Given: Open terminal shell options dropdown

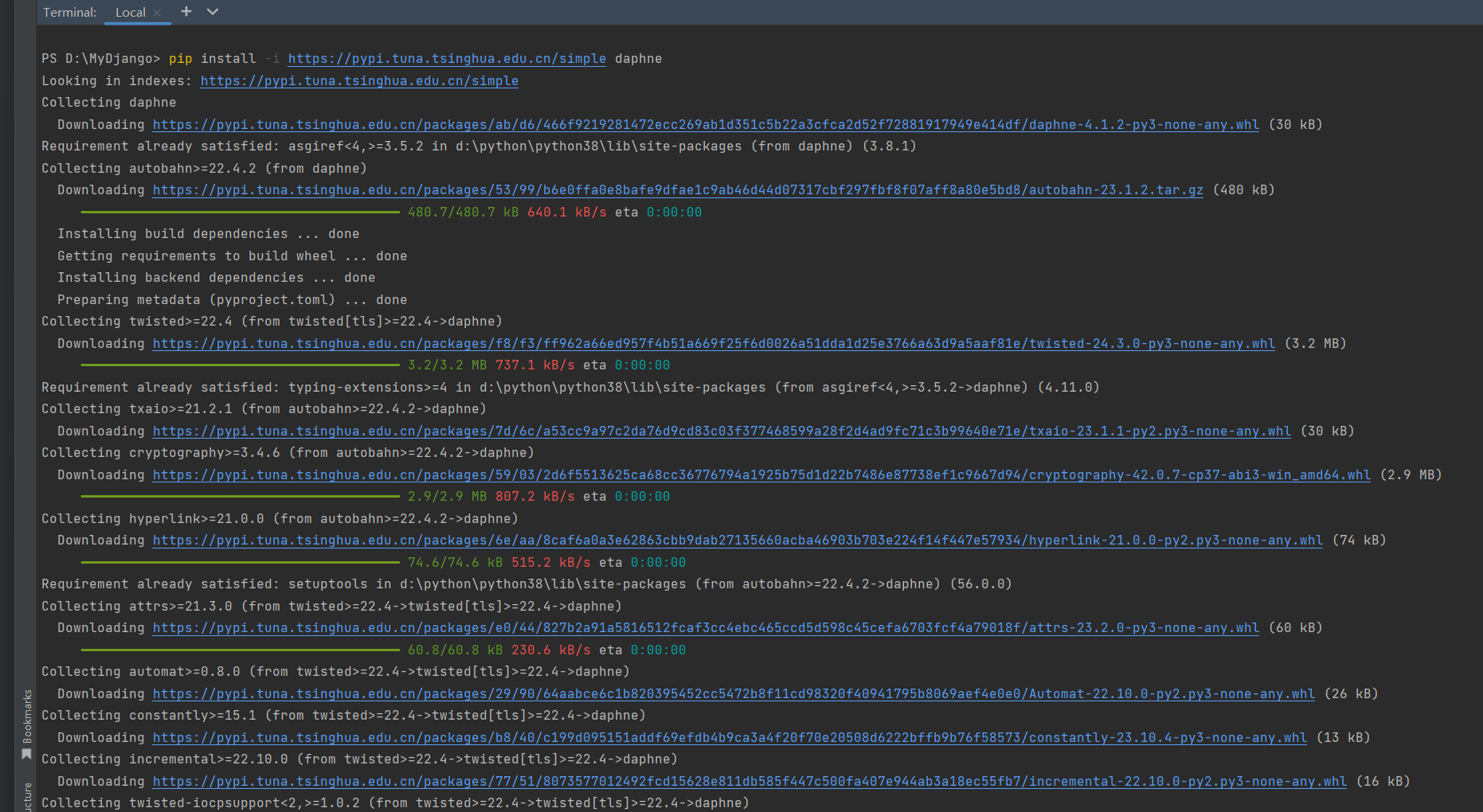Looking at the screenshot, I should 212,11.
